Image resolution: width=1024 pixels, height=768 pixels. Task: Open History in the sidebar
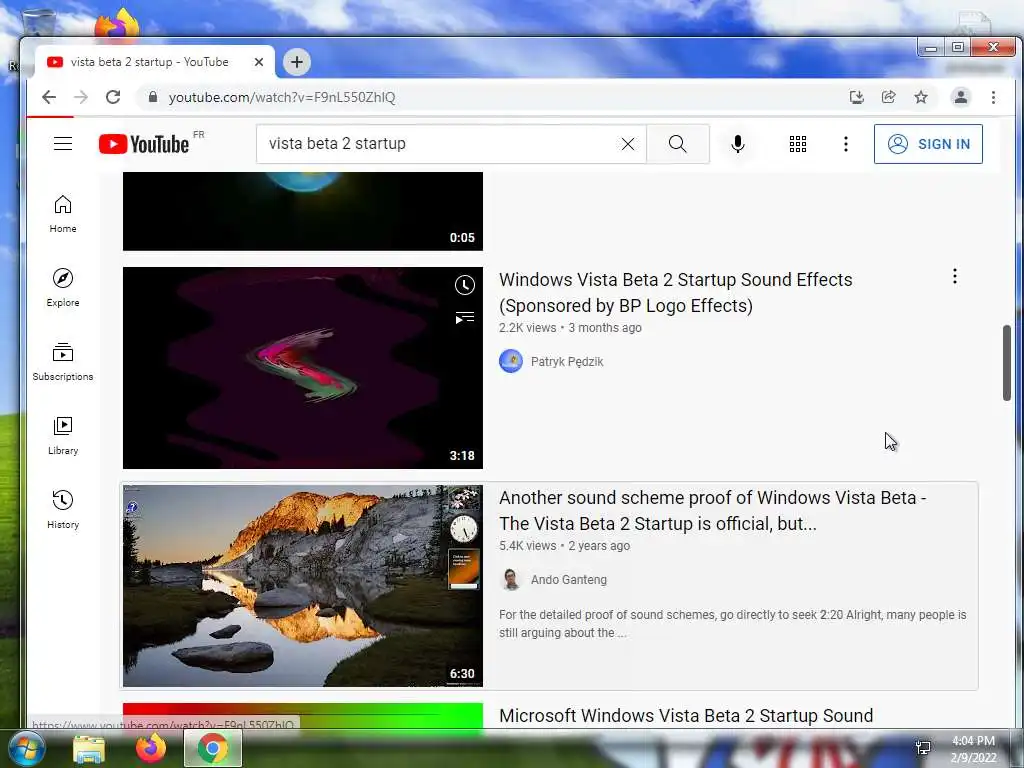tap(63, 510)
